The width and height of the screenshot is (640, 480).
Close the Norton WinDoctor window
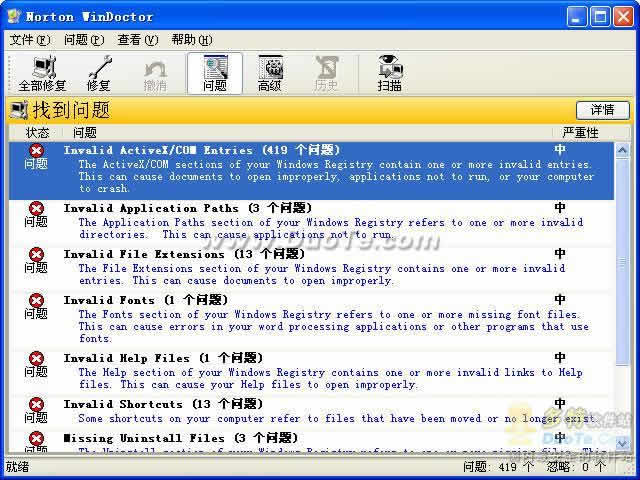click(x=624, y=17)
